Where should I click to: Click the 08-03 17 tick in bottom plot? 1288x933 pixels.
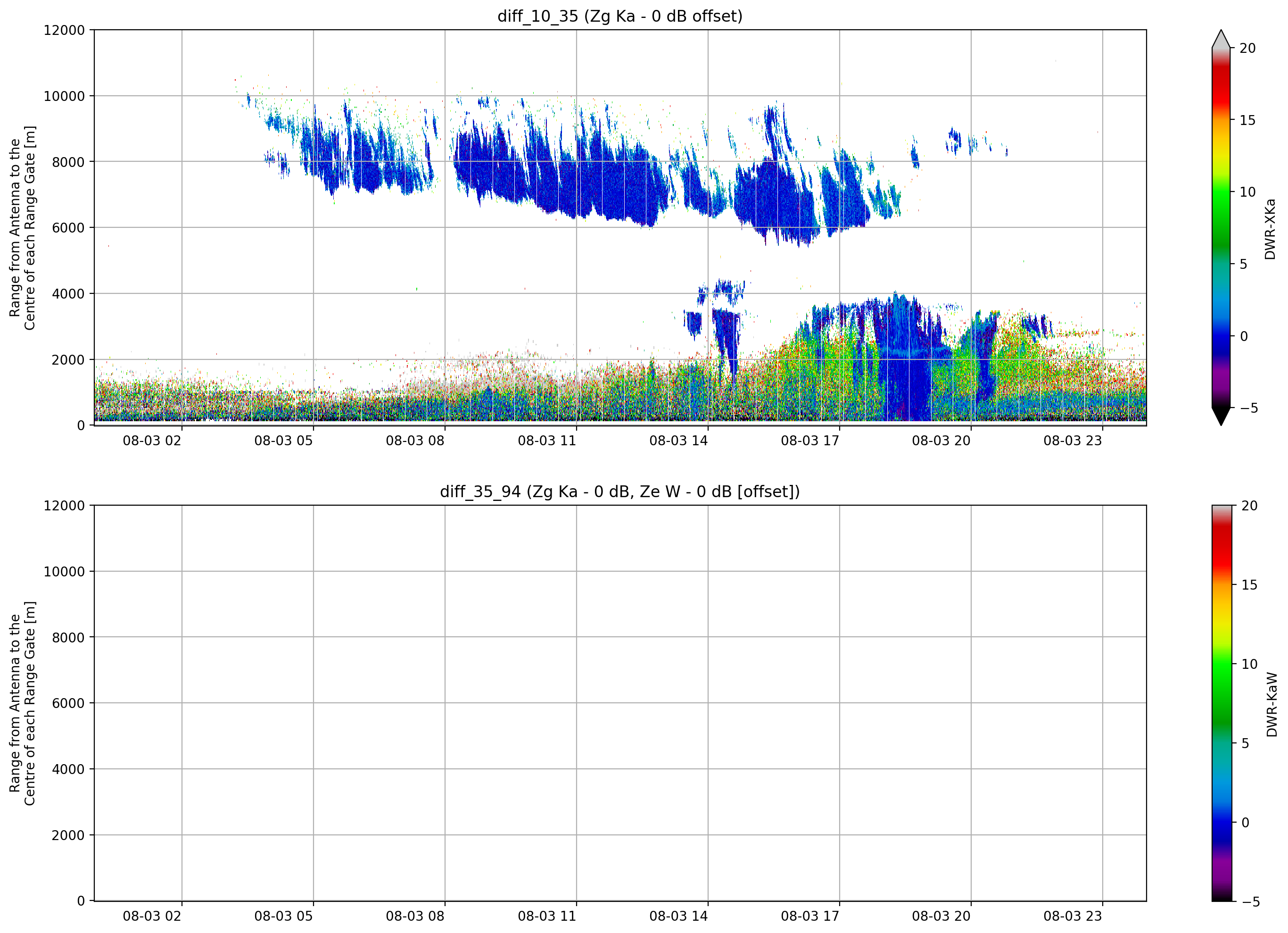(810, 916)
